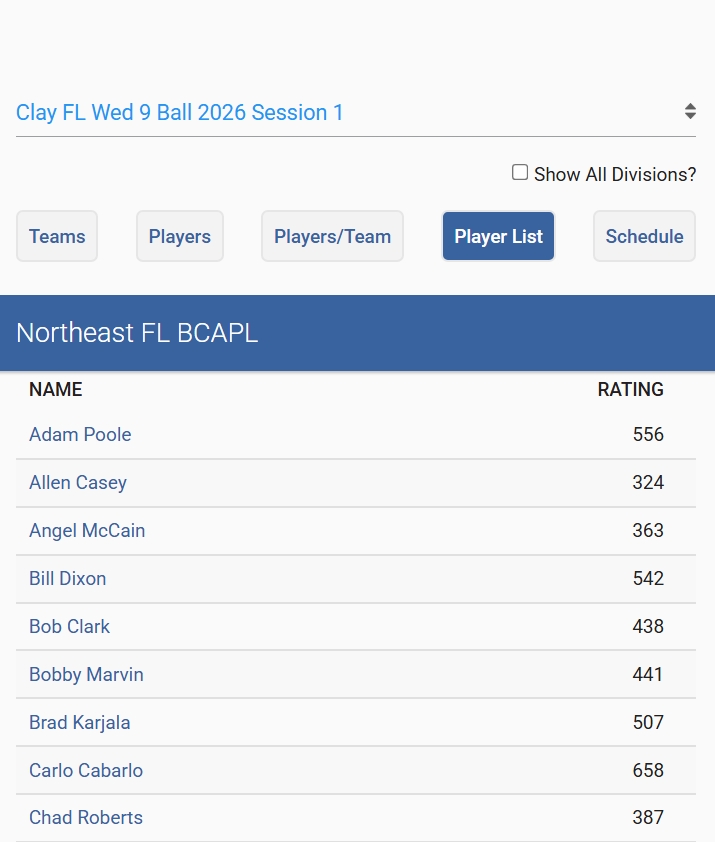Open the Players tab

tap(180, 237)
